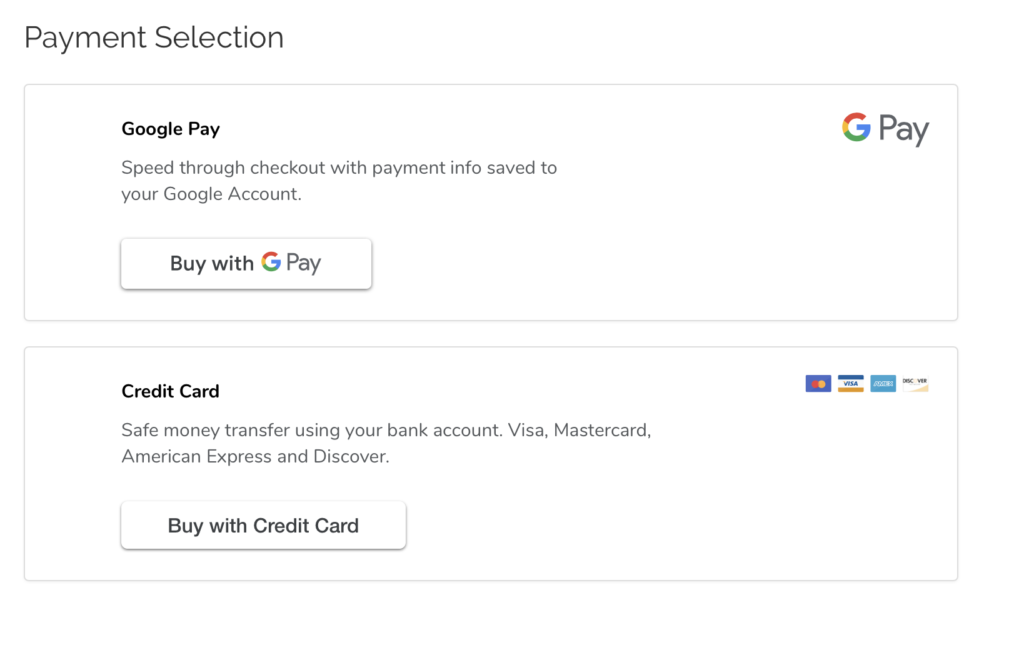The image size is (1024, 655).
Task: Click the colored G icon inside the Buy button
Action: coord(271,262)
